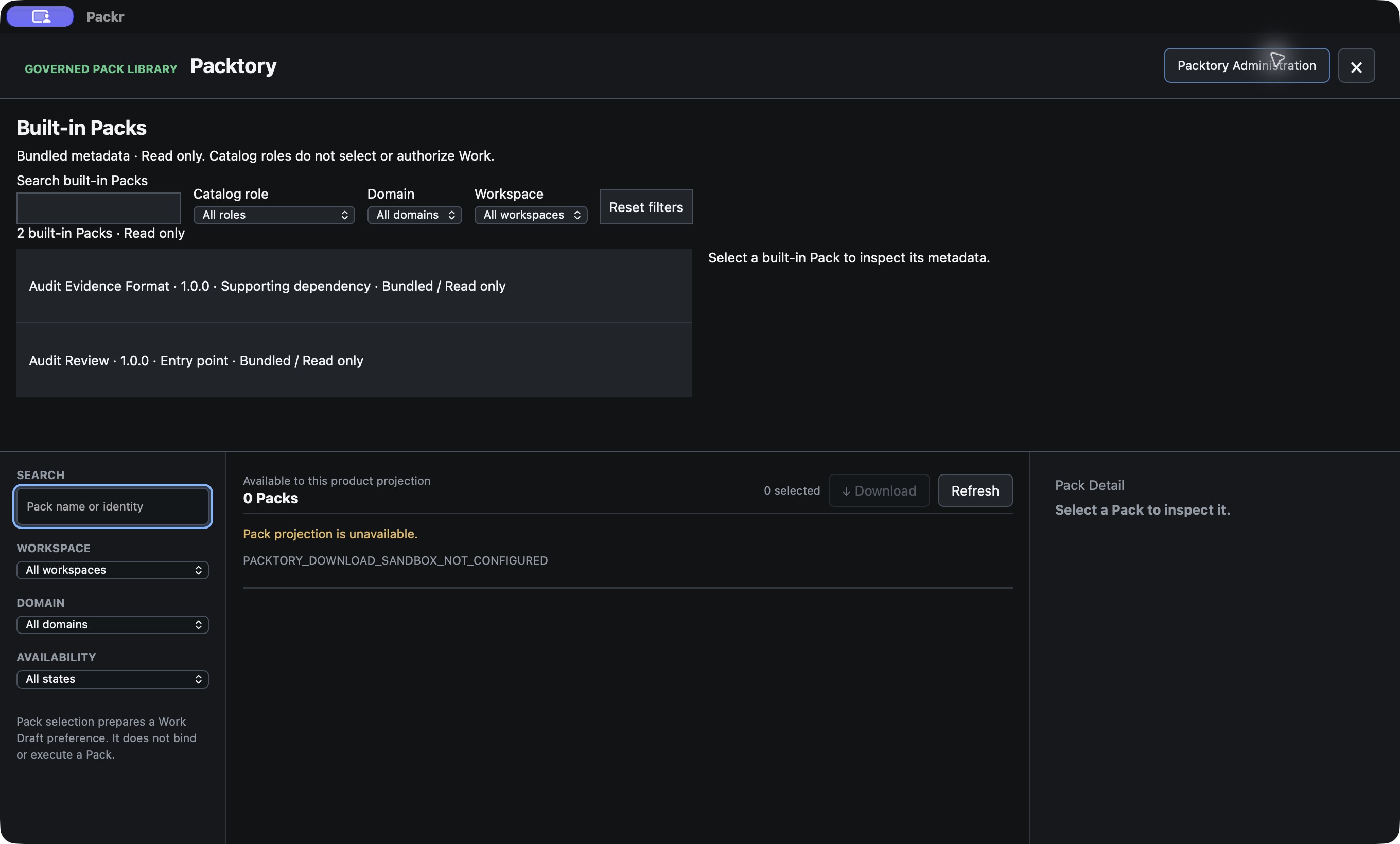Select the Audit Review pack row
Image resolution: width=1400 pixels, height=844 pixels.
[354, 361]
